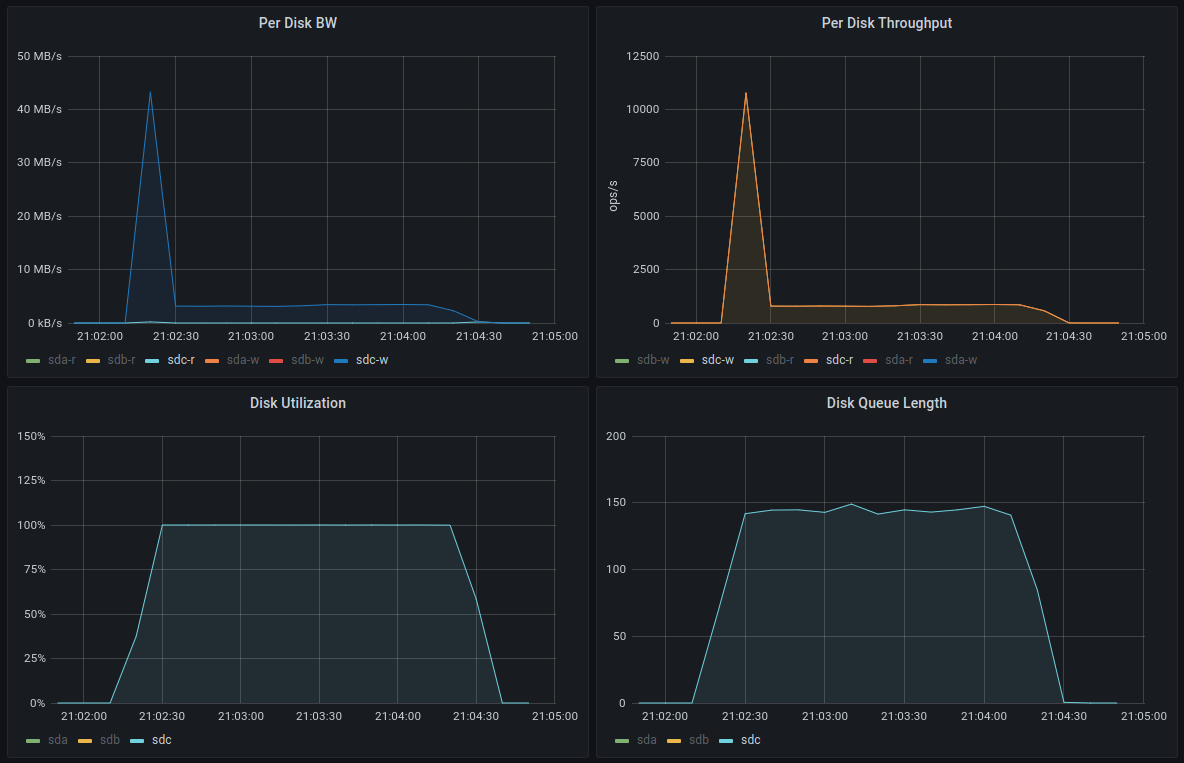The image size is (1184, 763).
Task: Click sdc-r color swatch in Per Disk Throughput legend
Action: click(x=811, y=360)
